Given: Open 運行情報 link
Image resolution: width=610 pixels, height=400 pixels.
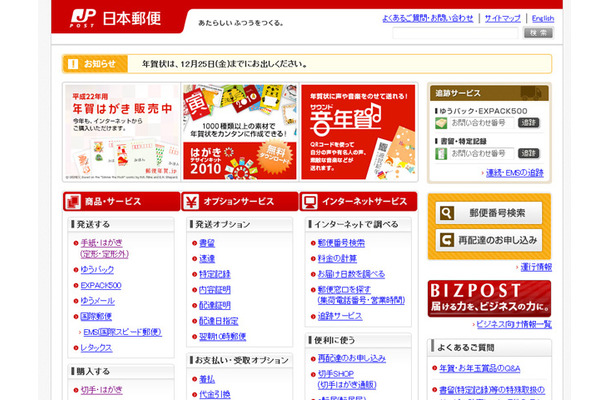Looking at the screenshot, I should (536, 267).
